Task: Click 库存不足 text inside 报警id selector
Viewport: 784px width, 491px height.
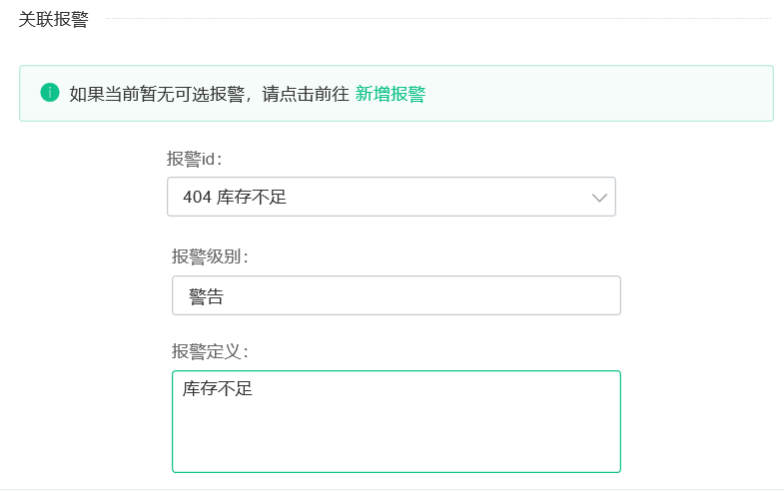Action: [x=252, y=197]
